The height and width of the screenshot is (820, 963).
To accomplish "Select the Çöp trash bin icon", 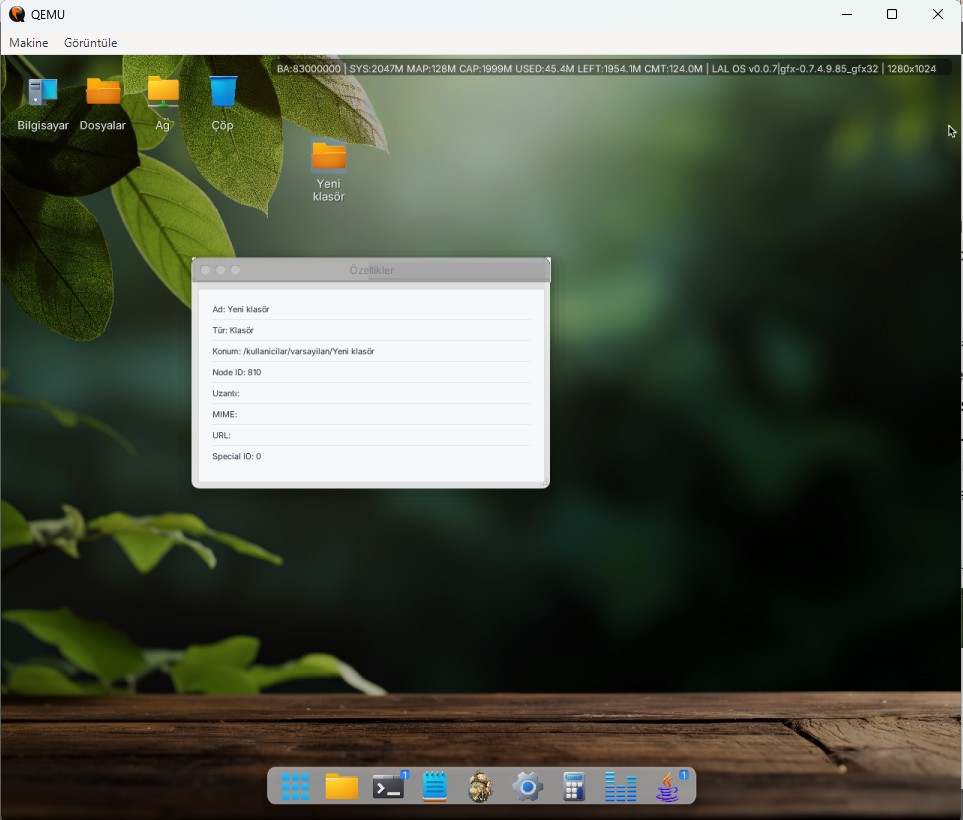I will [x=222, y=103].
